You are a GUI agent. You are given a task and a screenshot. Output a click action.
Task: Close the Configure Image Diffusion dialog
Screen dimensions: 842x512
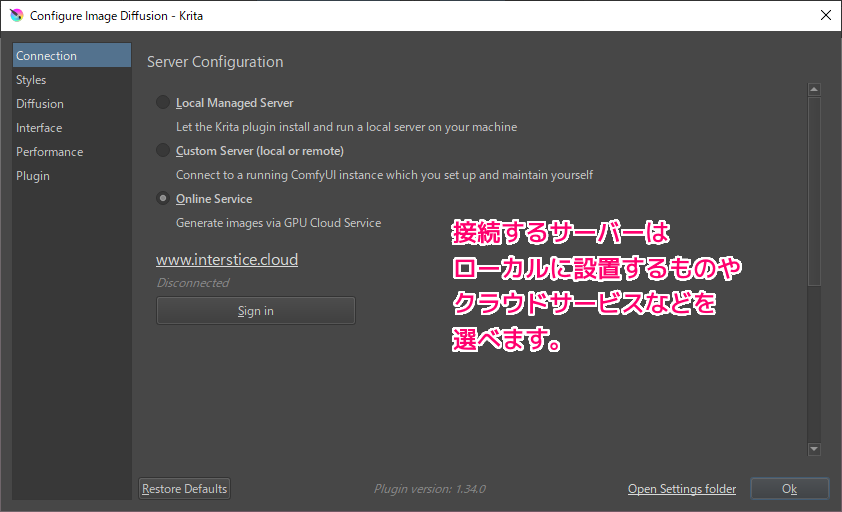tap(826, 15)
